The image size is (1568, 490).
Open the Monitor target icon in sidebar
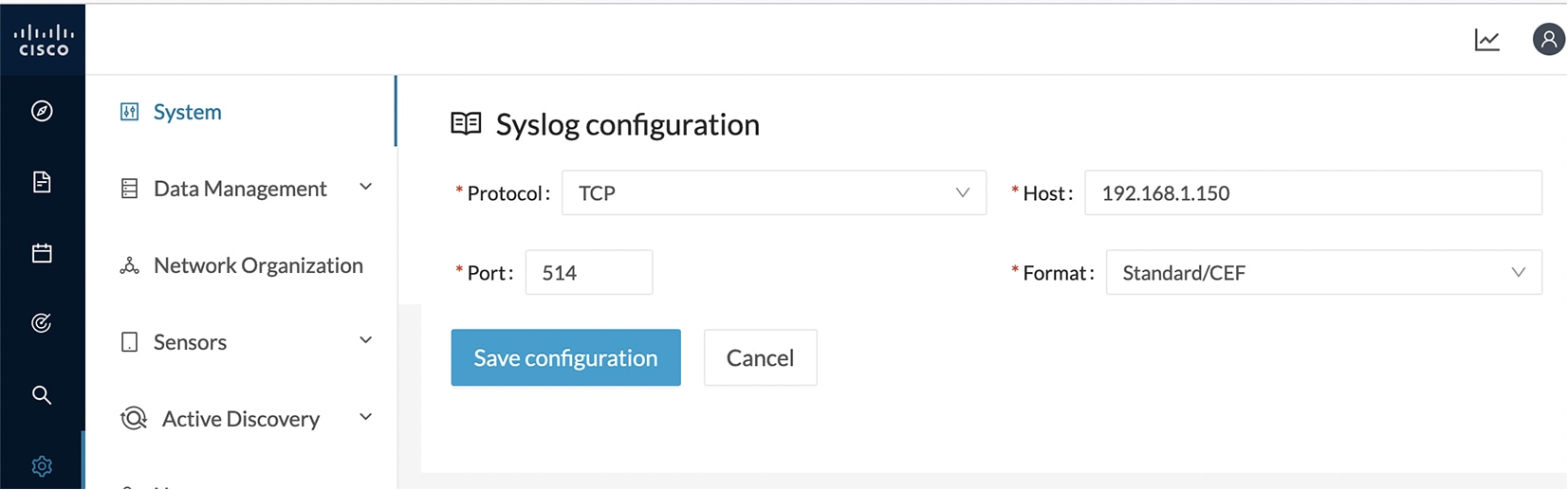[42, 323]
